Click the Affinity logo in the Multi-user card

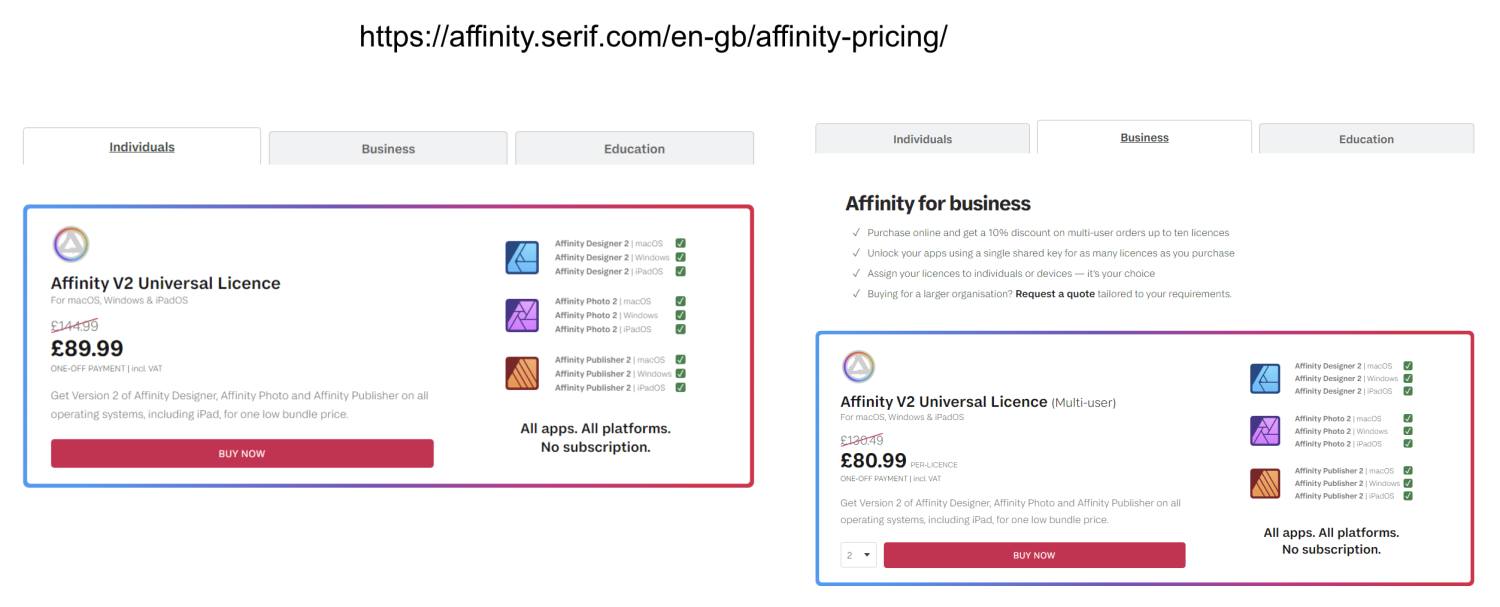[859, 367]
